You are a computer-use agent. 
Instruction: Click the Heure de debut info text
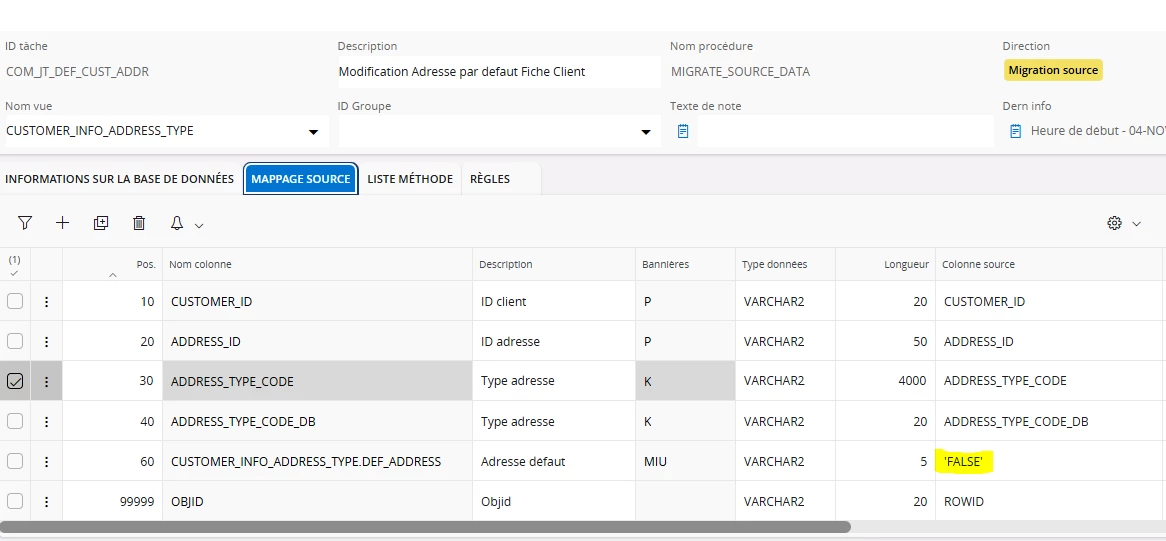[1098, 131]
